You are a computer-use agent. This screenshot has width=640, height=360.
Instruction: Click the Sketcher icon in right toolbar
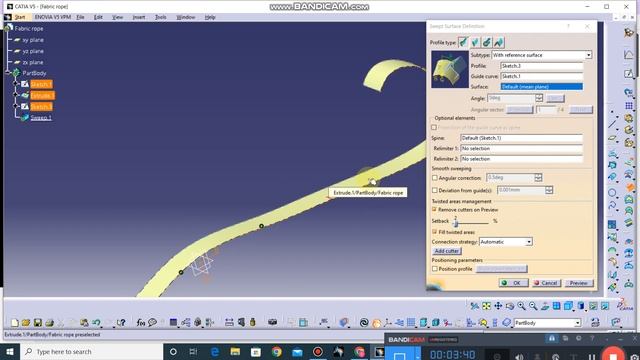tap(629, 73)
